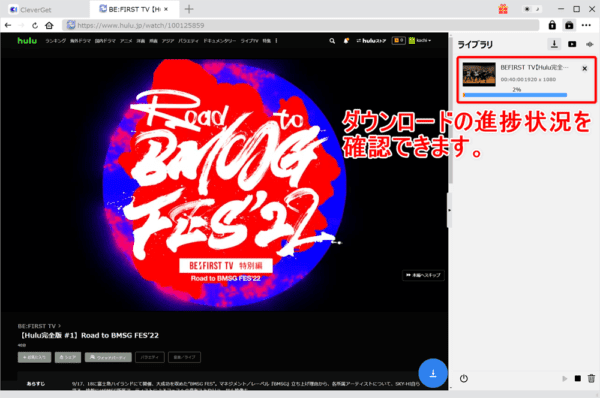Open a new tab with plus icon
The height and width of the screenshot is (398, 600).
[189, 9]
